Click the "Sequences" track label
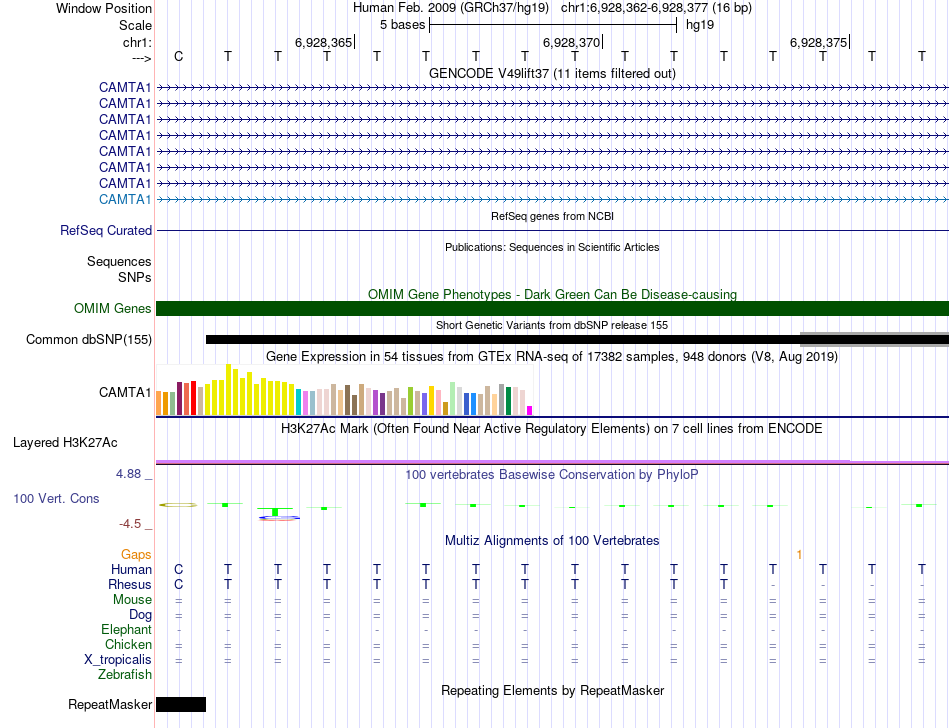 pyautogui.click(x=119, y=262)
